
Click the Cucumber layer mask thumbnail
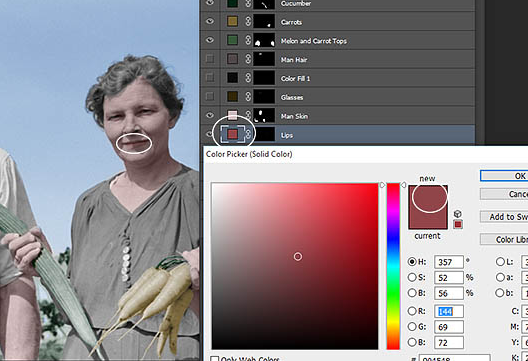pos(264,4)
